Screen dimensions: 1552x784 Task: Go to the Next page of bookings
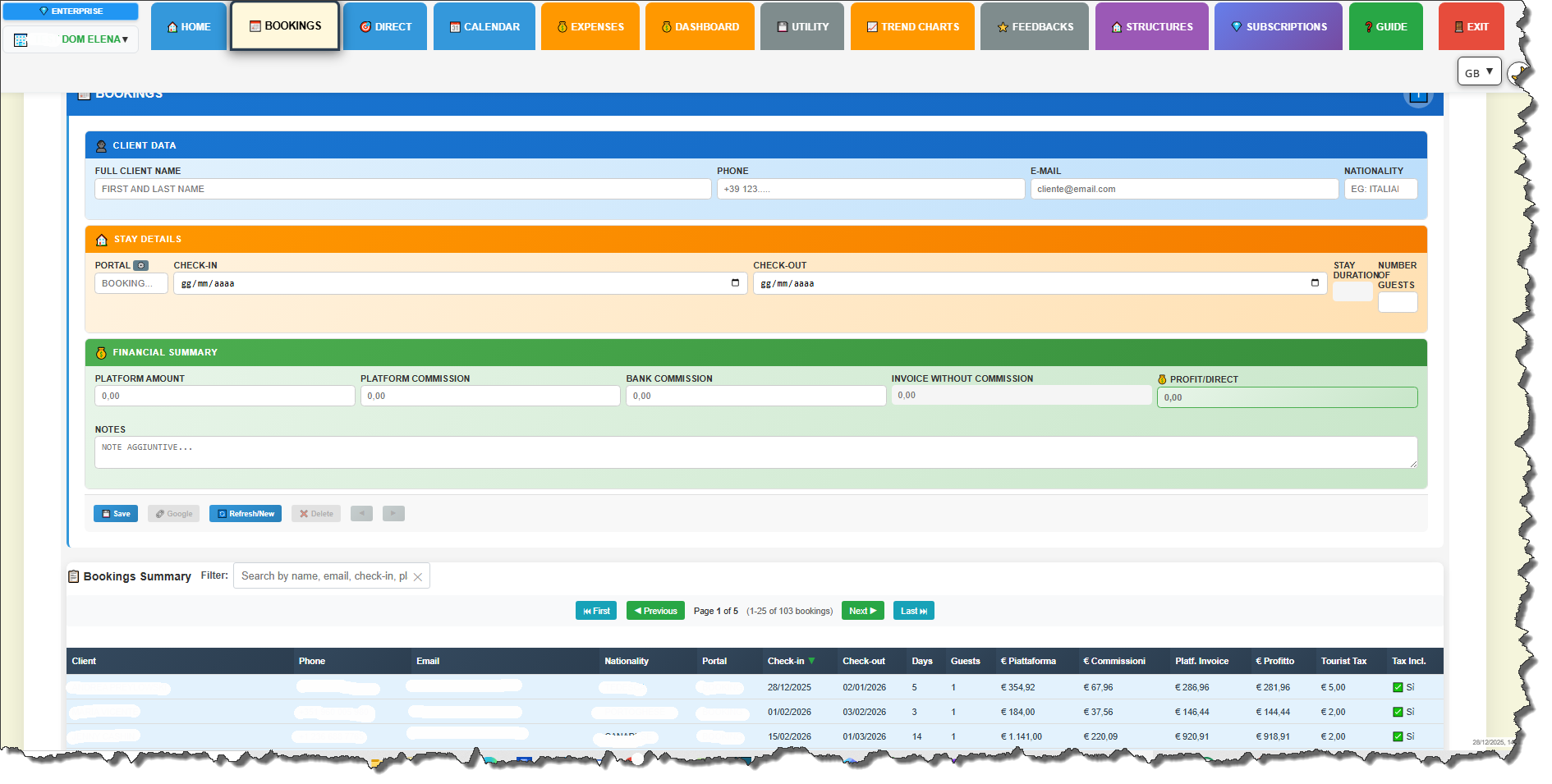point(862,611)
